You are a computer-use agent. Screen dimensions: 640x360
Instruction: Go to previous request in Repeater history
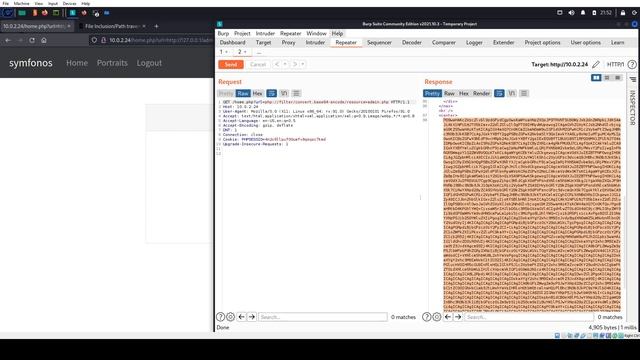[x=277, y=64]
